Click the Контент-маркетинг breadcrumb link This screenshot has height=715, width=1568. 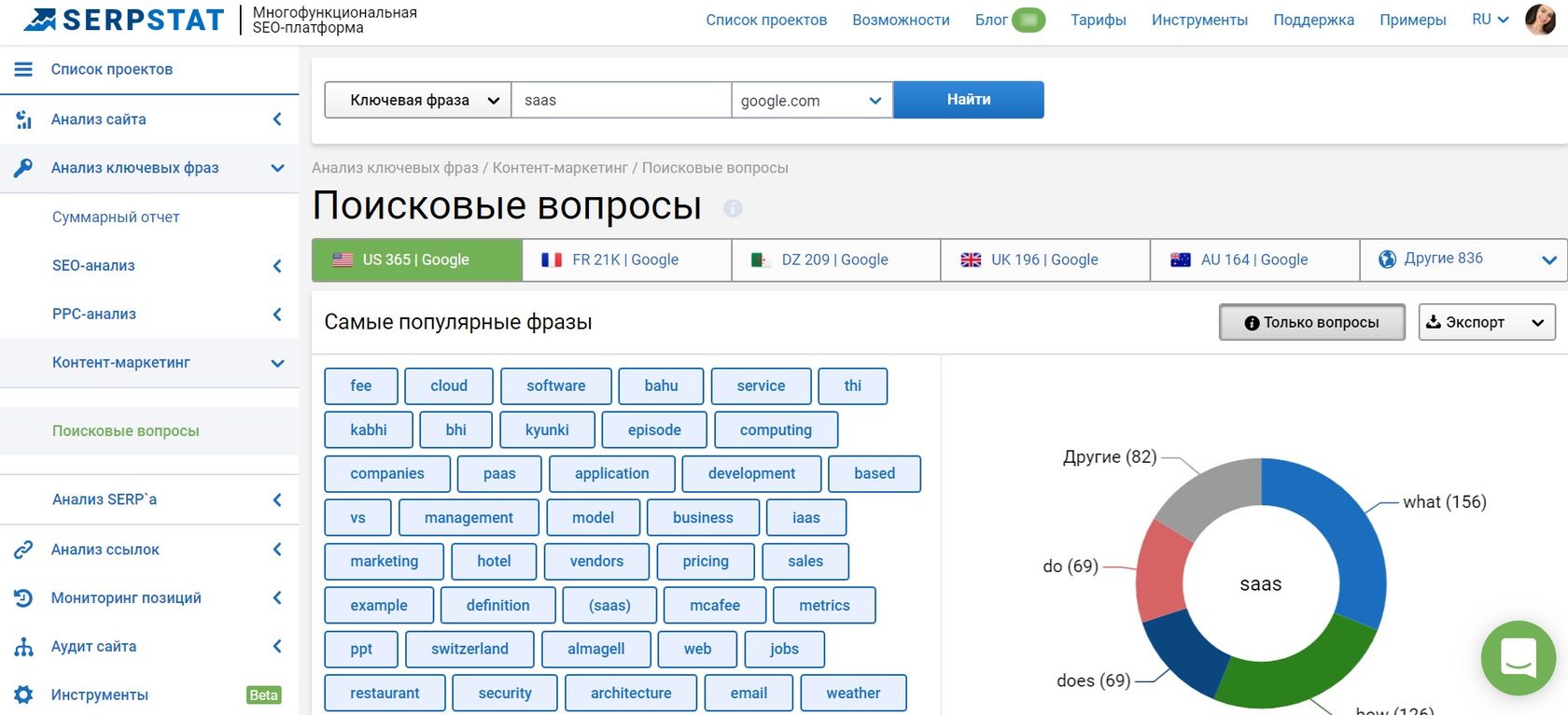[x=560, y=168]
